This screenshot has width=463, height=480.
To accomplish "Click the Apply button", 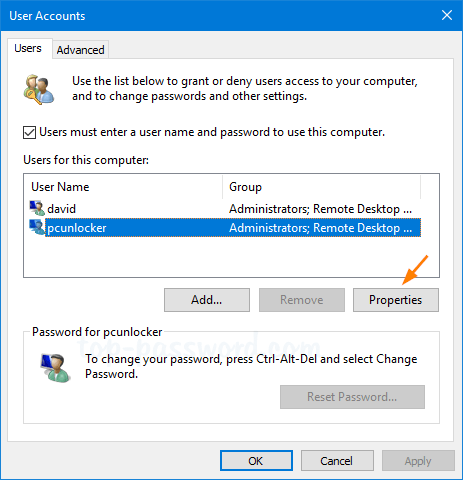I will [418, 461].
